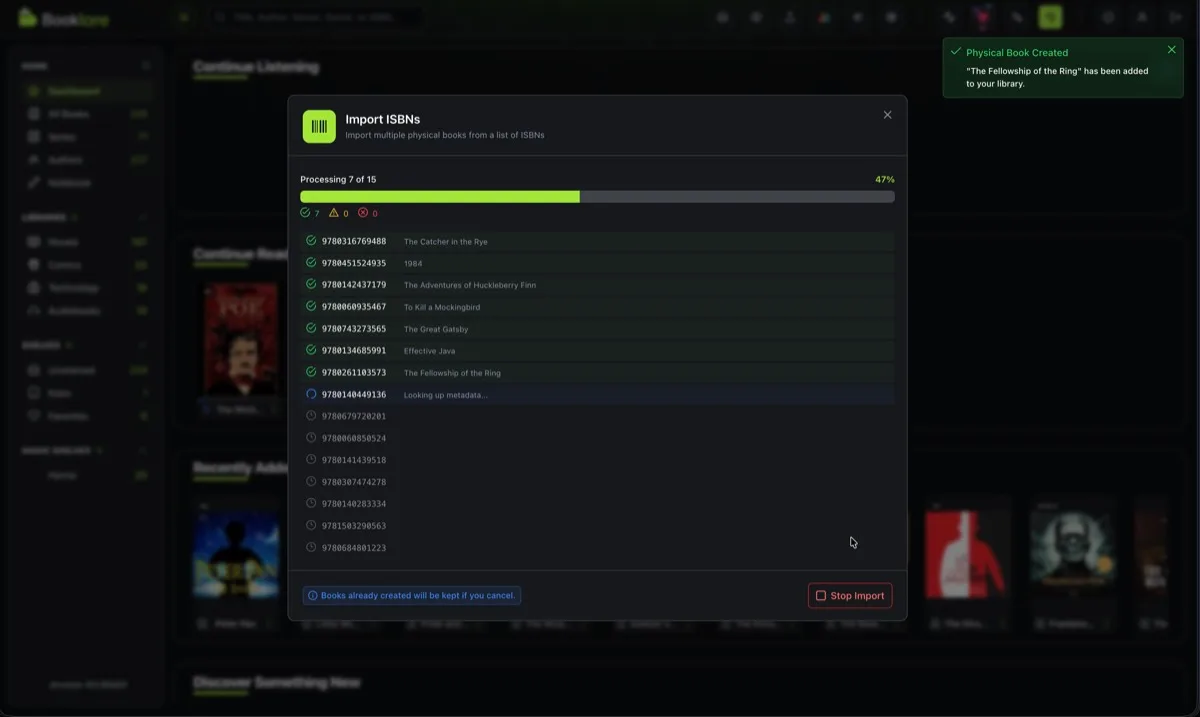Screen dimensions: 1200x717
Task: Click ISBN number 9780679720201
Action: (354, 416)
